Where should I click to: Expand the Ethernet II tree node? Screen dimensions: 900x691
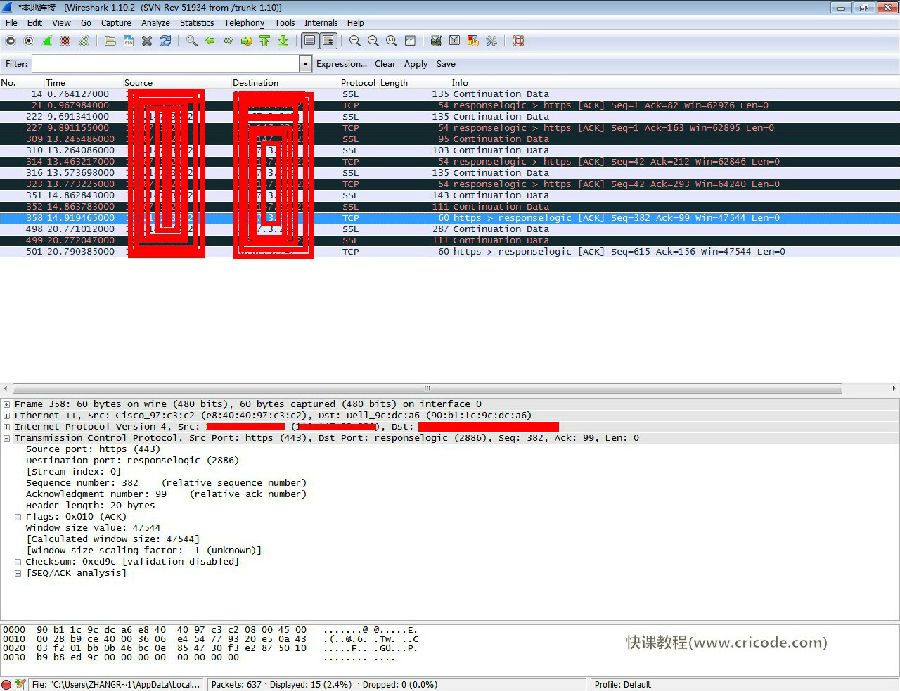(x=7, y=416)
